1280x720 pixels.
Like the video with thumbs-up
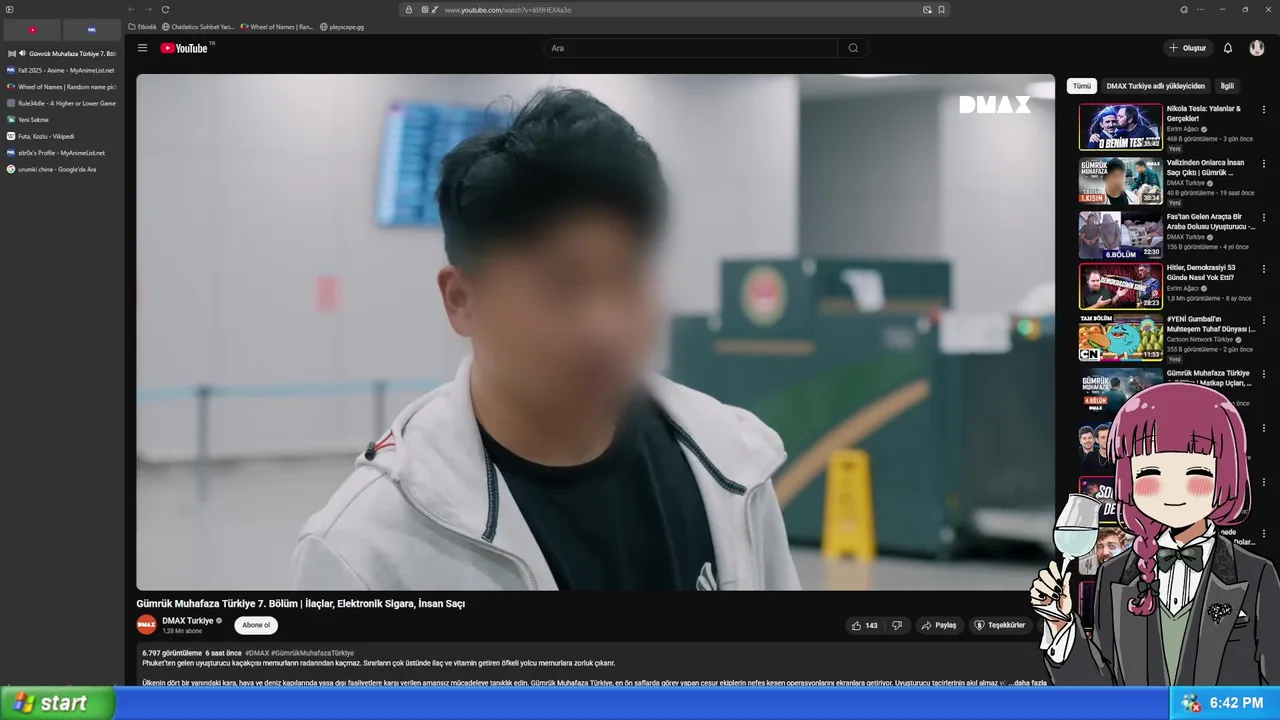click(864, 625)
